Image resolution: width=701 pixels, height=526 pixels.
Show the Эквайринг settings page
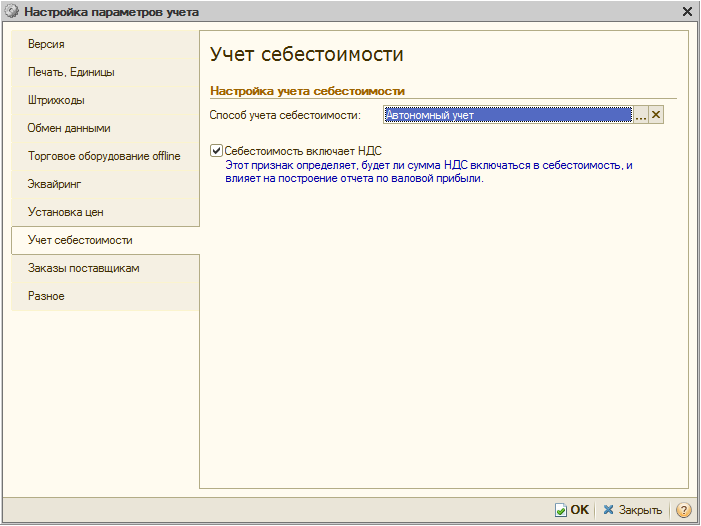tap(105, 185)
